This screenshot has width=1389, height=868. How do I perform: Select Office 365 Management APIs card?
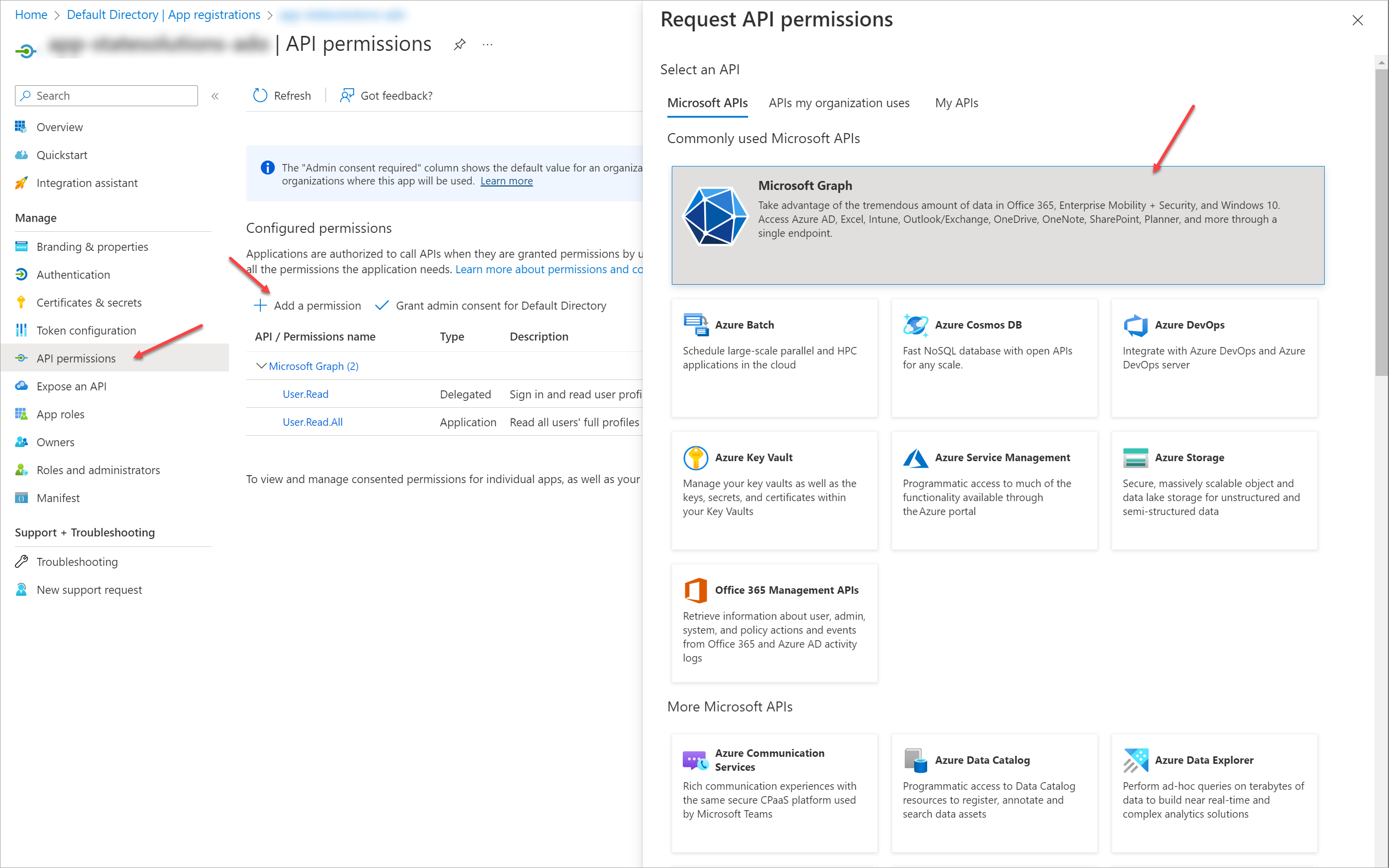(x=774, y=622)
